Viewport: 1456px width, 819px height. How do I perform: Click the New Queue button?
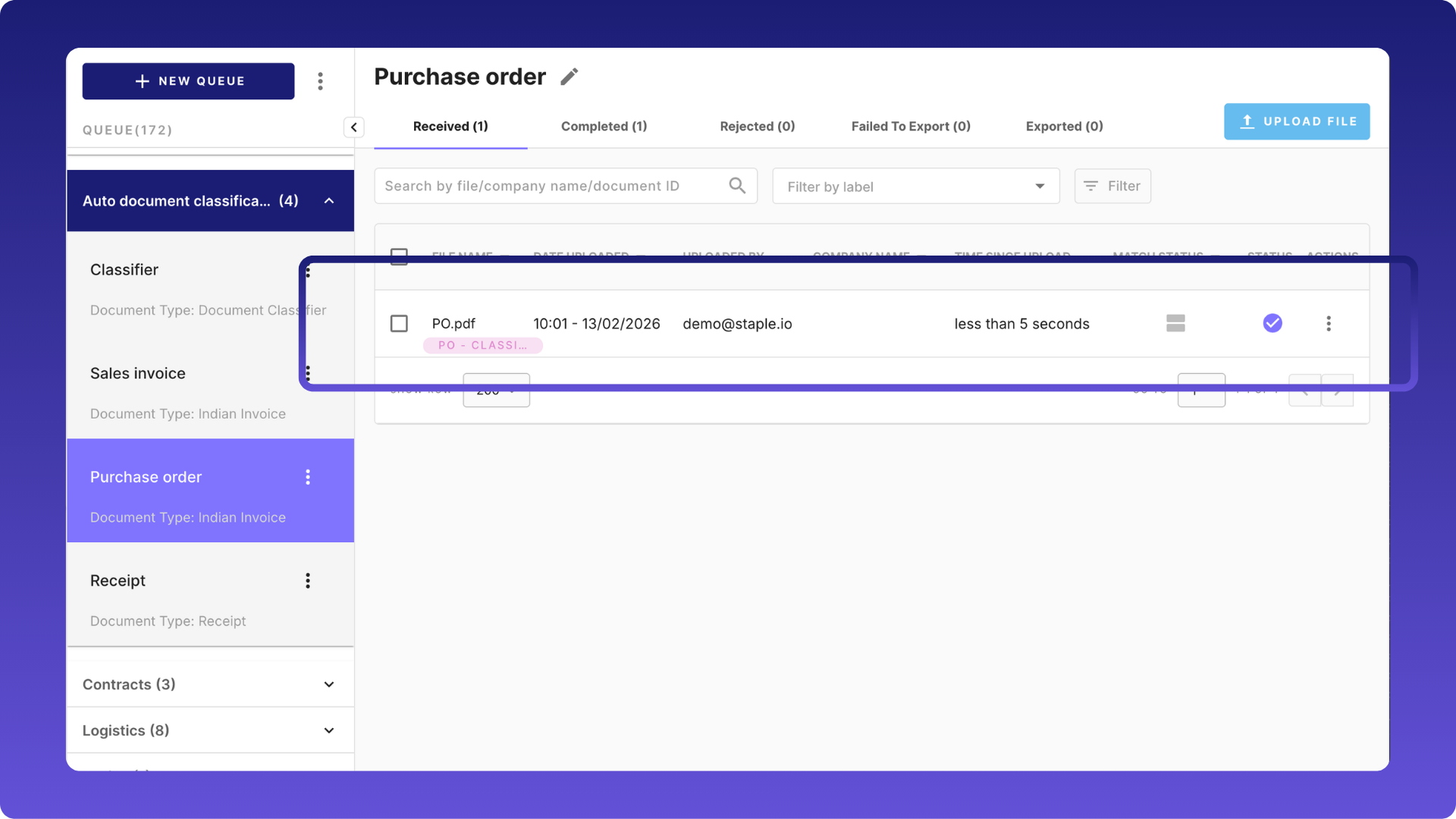188,81
